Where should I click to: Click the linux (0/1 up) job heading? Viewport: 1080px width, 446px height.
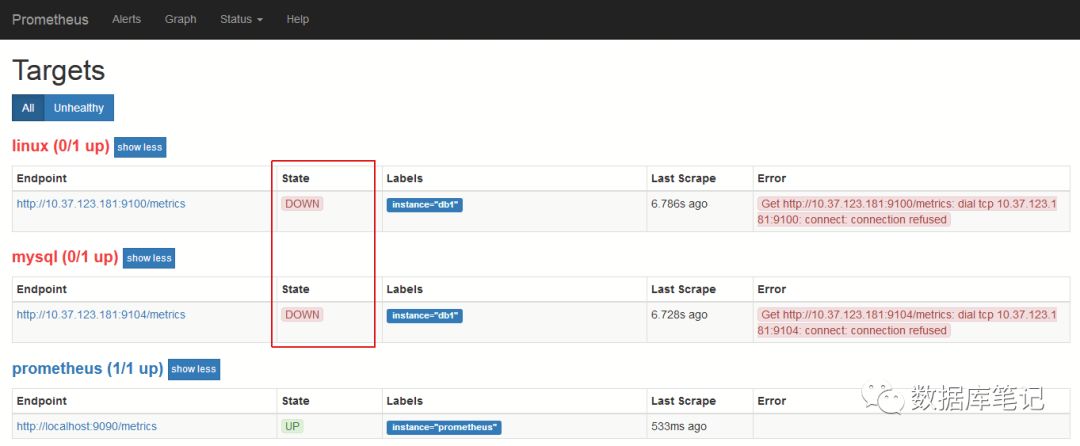(61, 146)
